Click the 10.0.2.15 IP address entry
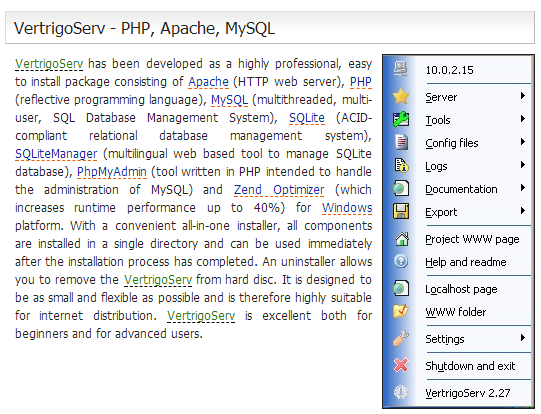This screenshot has height=414, width=541. click(450, 70)
